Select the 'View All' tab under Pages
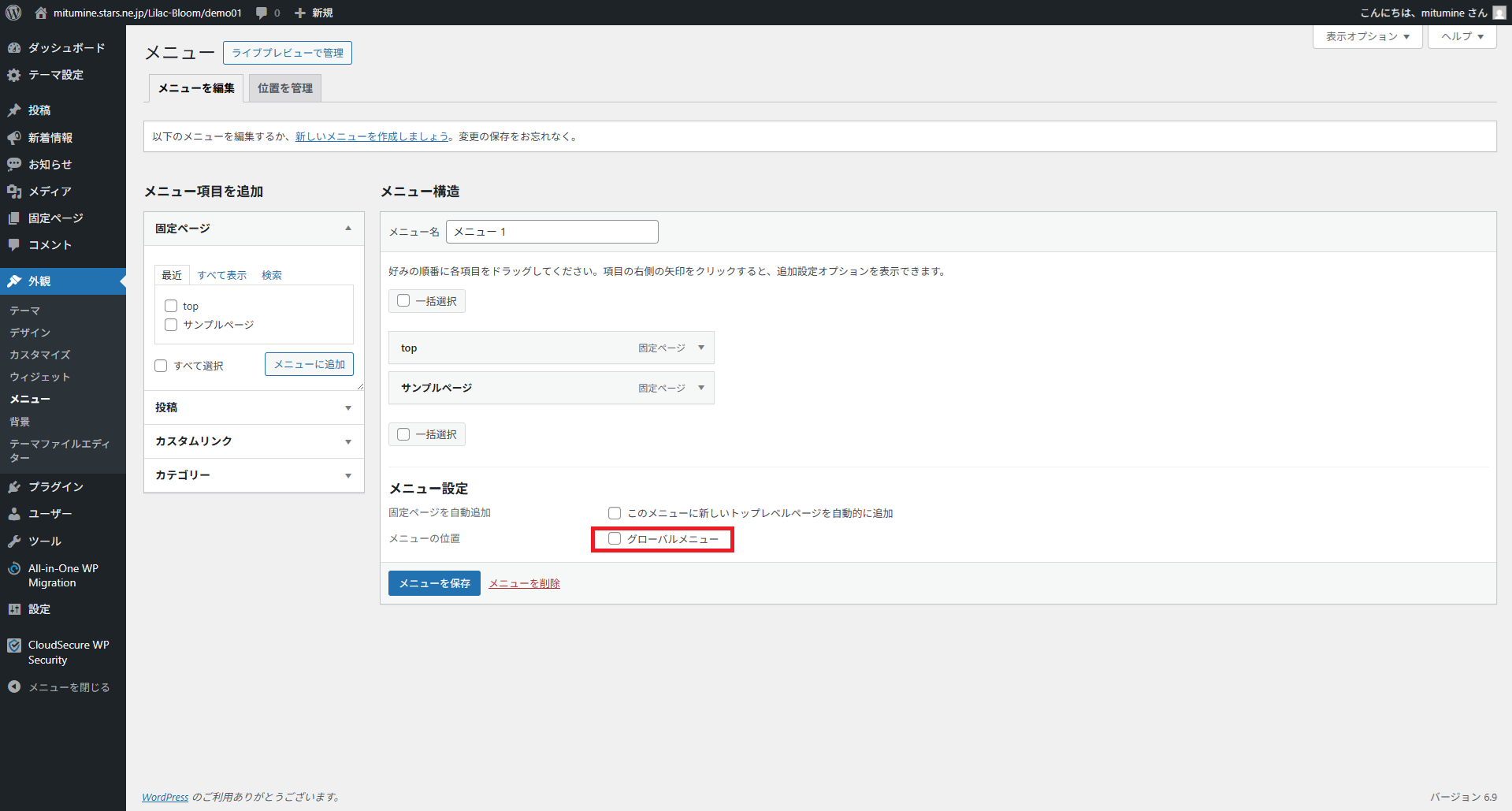Viewport: 1512px width, 811px height. coord(222,275)
